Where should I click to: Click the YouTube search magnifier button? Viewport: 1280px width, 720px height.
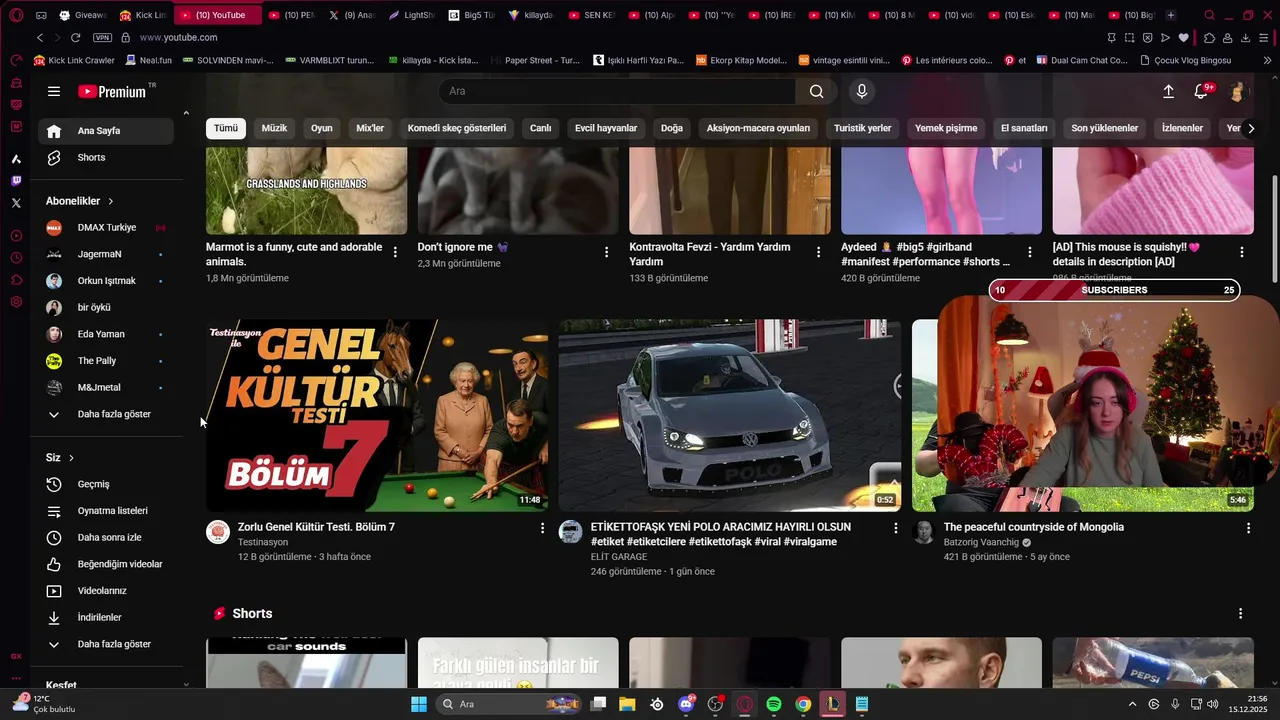[x=817, y=91]
